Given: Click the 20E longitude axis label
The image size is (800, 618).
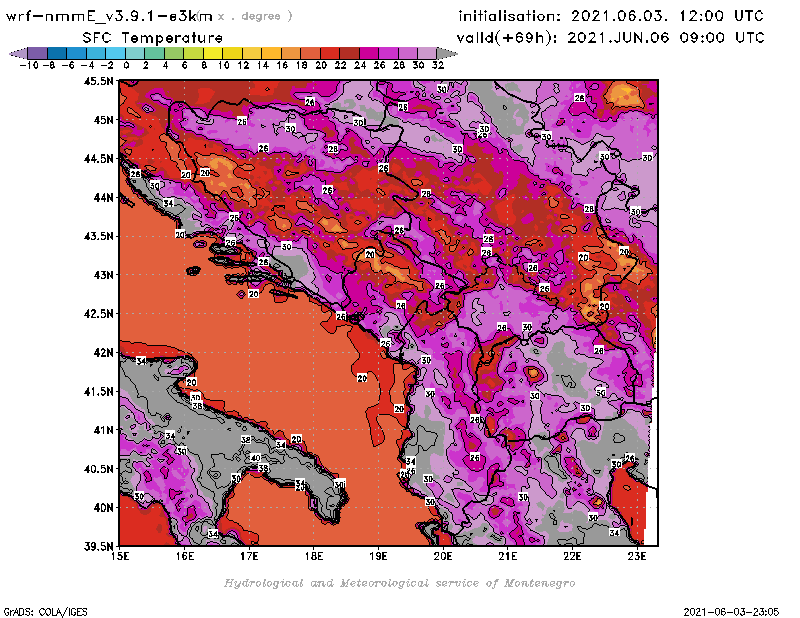Looking at the screenshot, I should [443, 556].
